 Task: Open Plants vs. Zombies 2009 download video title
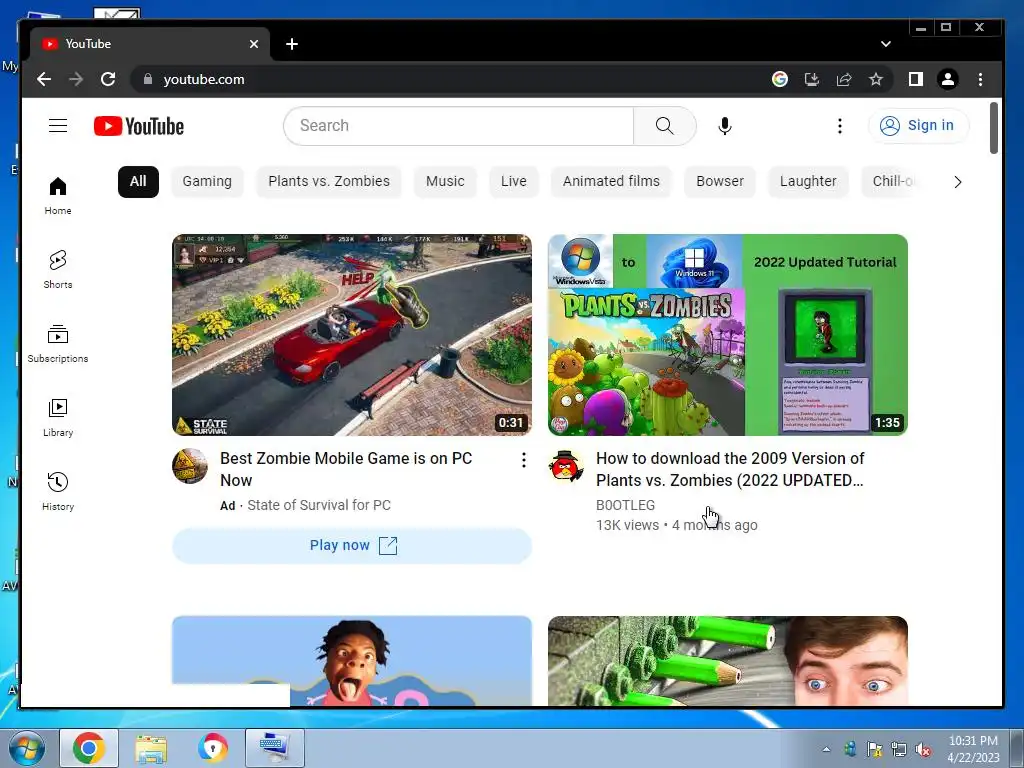point(730,469)
